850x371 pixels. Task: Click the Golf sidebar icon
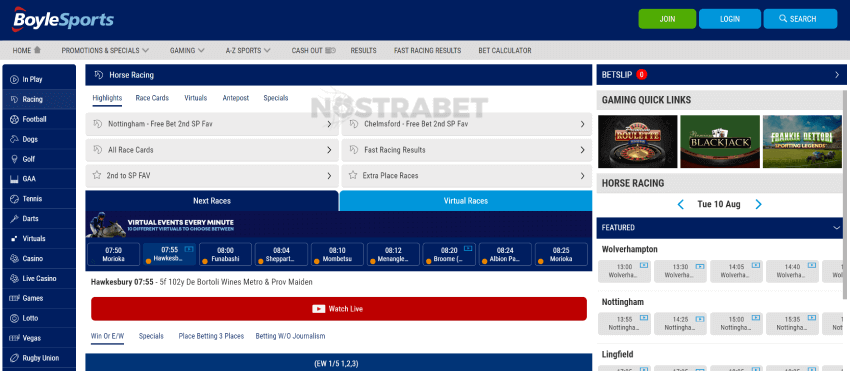[14, 159]
